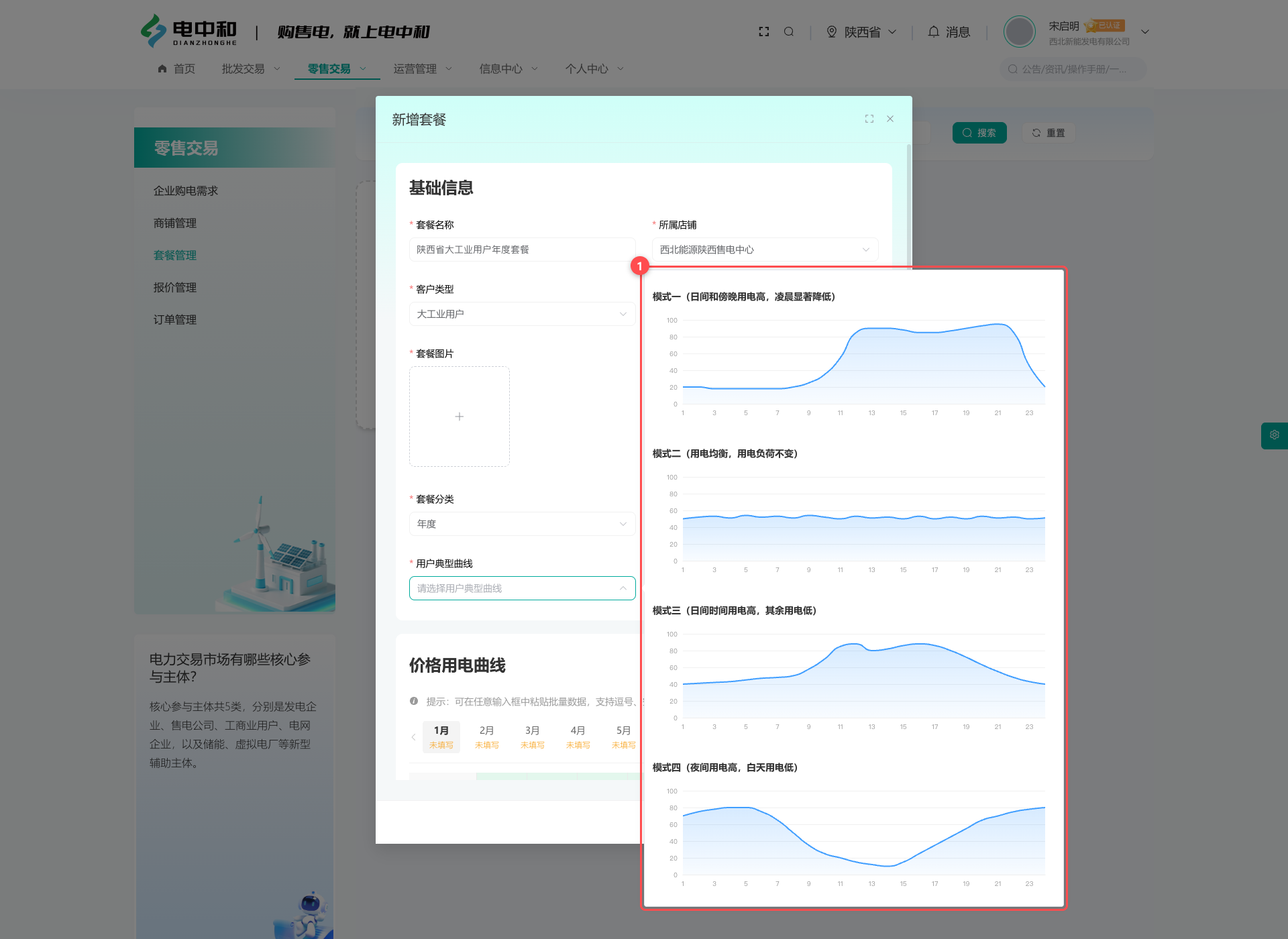Screen dimensions: 1288x939
Task: Open the 信息中心 dropdown menu
Action: tap(508, 68)
